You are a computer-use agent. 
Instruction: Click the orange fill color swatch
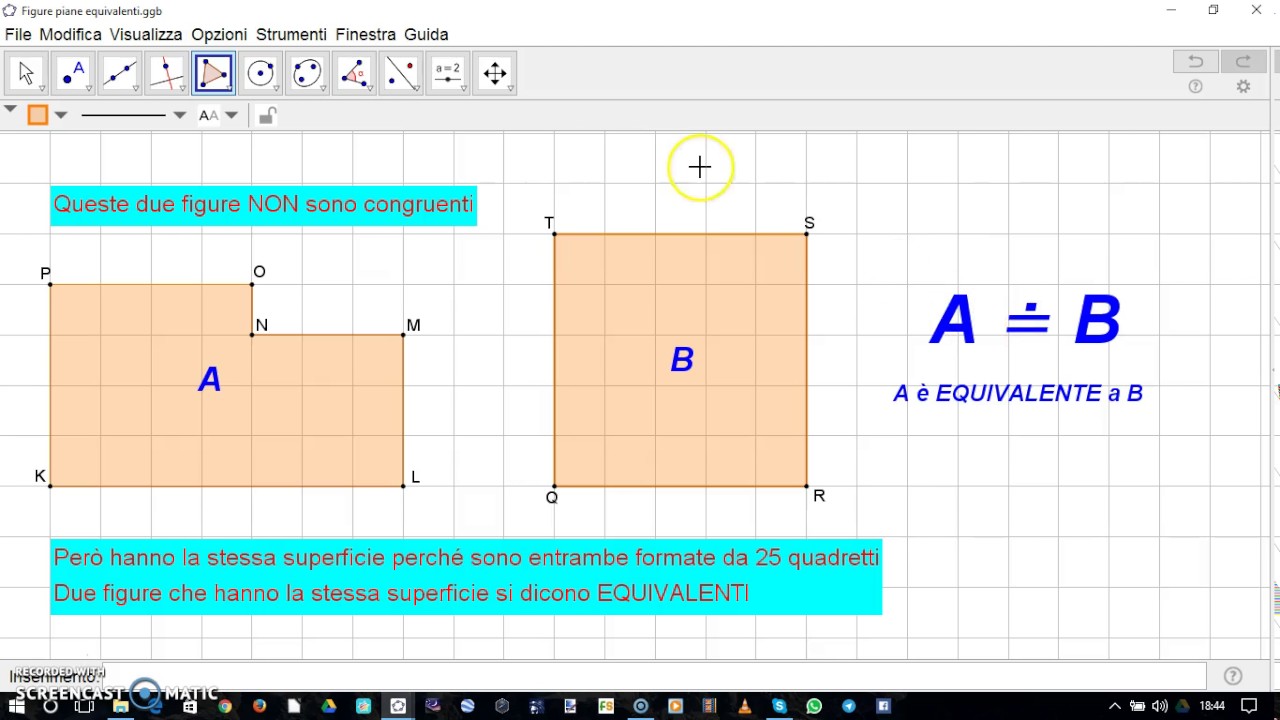click(x=37, y=115)
